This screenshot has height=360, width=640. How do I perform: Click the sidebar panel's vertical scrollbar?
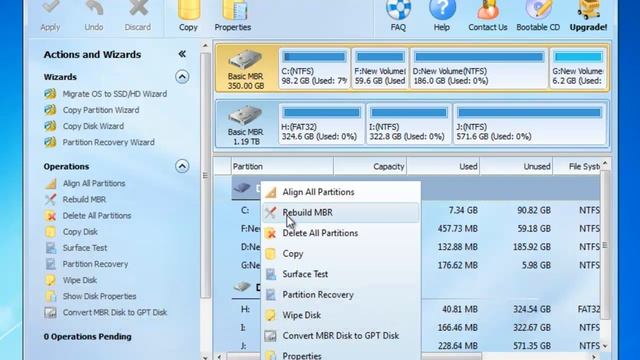pos(205,176)
